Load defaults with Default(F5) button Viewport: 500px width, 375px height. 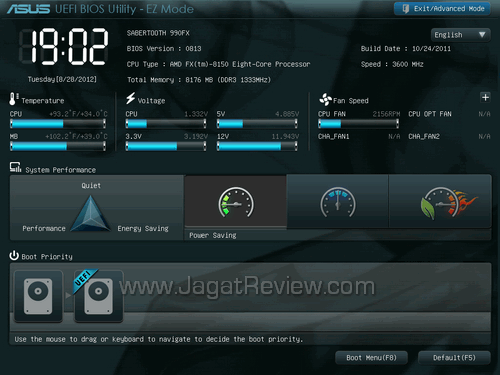454,358
